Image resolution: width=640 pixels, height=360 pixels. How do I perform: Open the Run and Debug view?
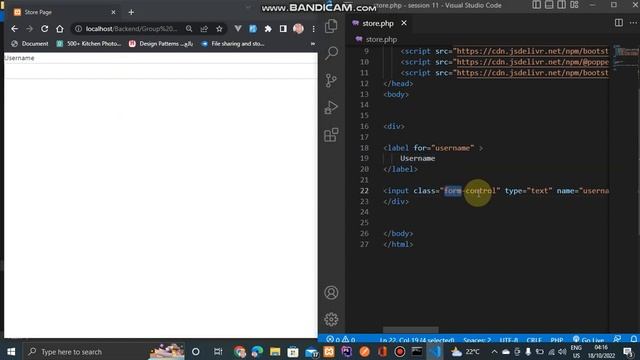point(331,107)
